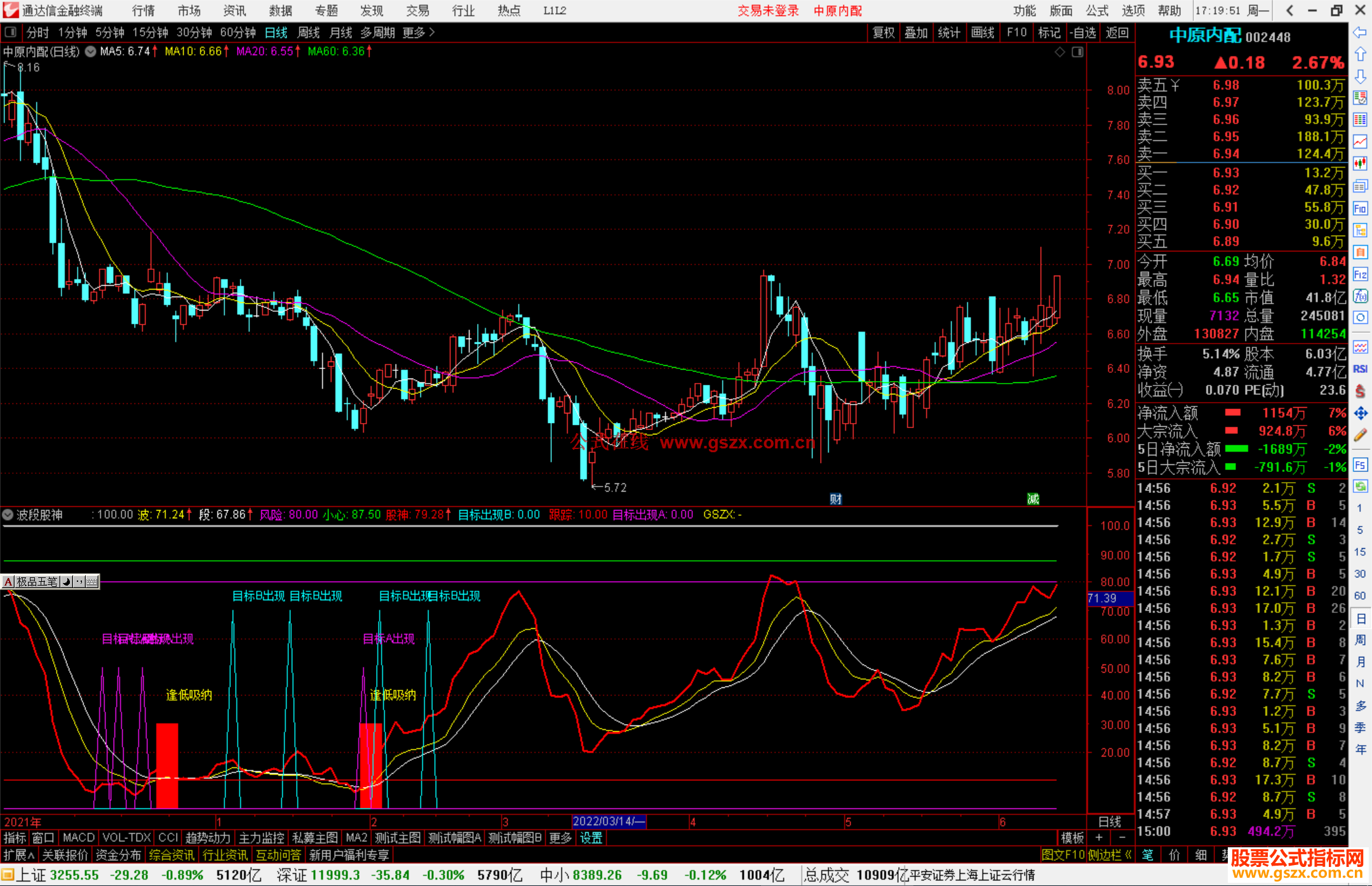Viewport: 1372px width, 886px height.
Task: Expand the 更多 periods dropdown in toolbar
Action: pos(419,32)
